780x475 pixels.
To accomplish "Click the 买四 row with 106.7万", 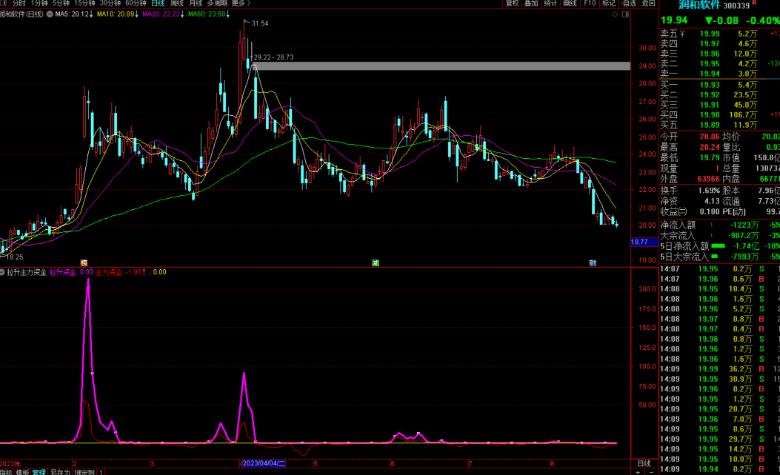I will [x=719, y=115].
